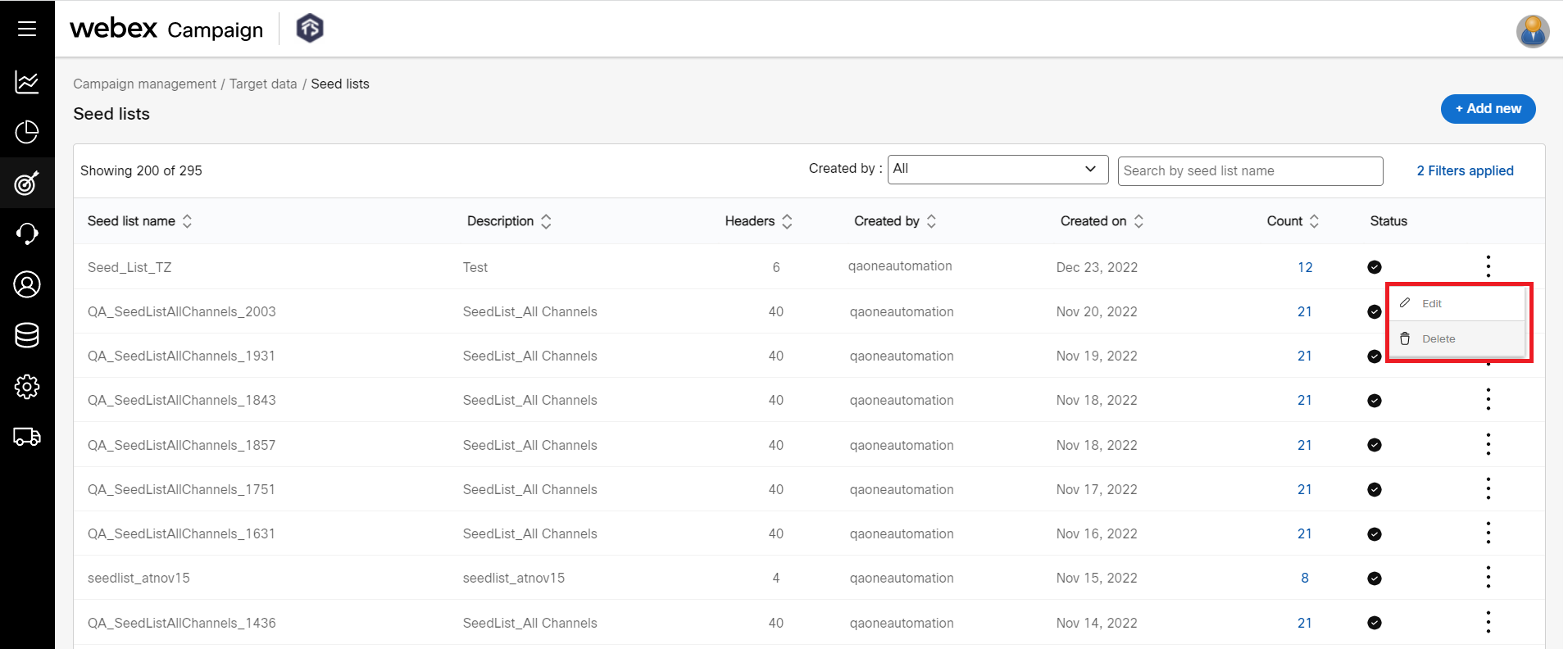Open count 8 for seedlist_atnov15
1568x649 pixels.
coord(1305,578)
